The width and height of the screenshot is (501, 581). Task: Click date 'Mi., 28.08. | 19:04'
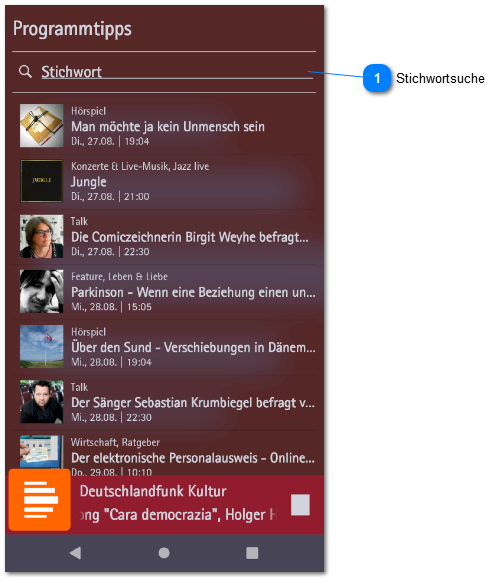(x=111, y=362)
